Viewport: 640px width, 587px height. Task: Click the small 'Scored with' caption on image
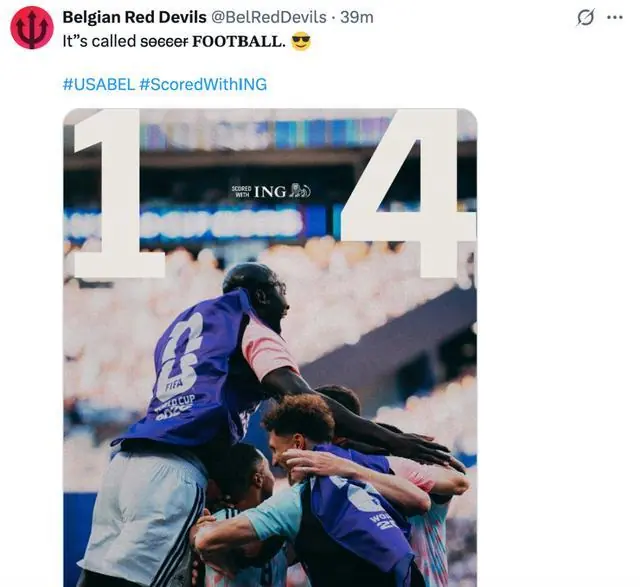pos(241,191)
